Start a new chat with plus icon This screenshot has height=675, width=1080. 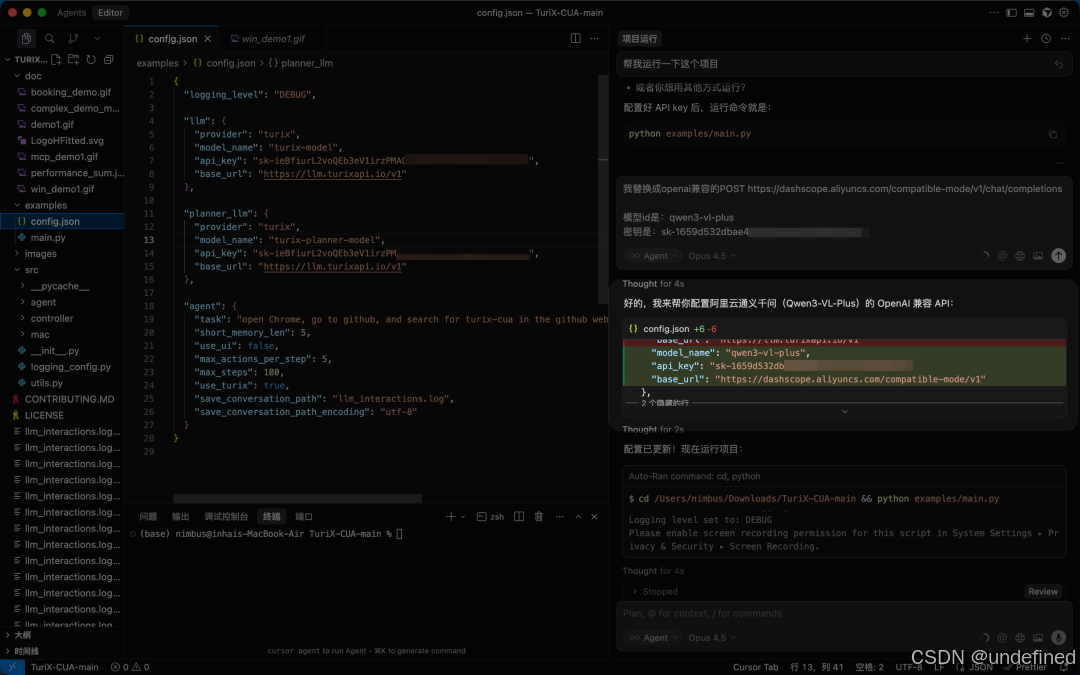1026,39
